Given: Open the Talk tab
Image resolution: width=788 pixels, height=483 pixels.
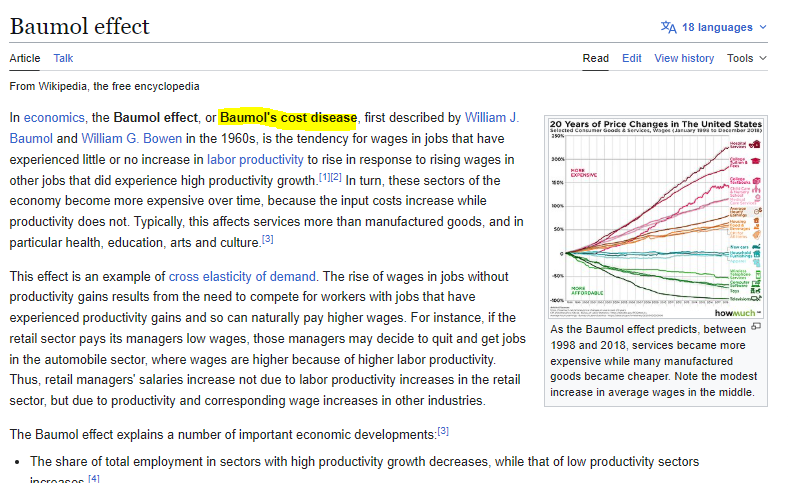Looking at the screenshot, I should (63, 58).
